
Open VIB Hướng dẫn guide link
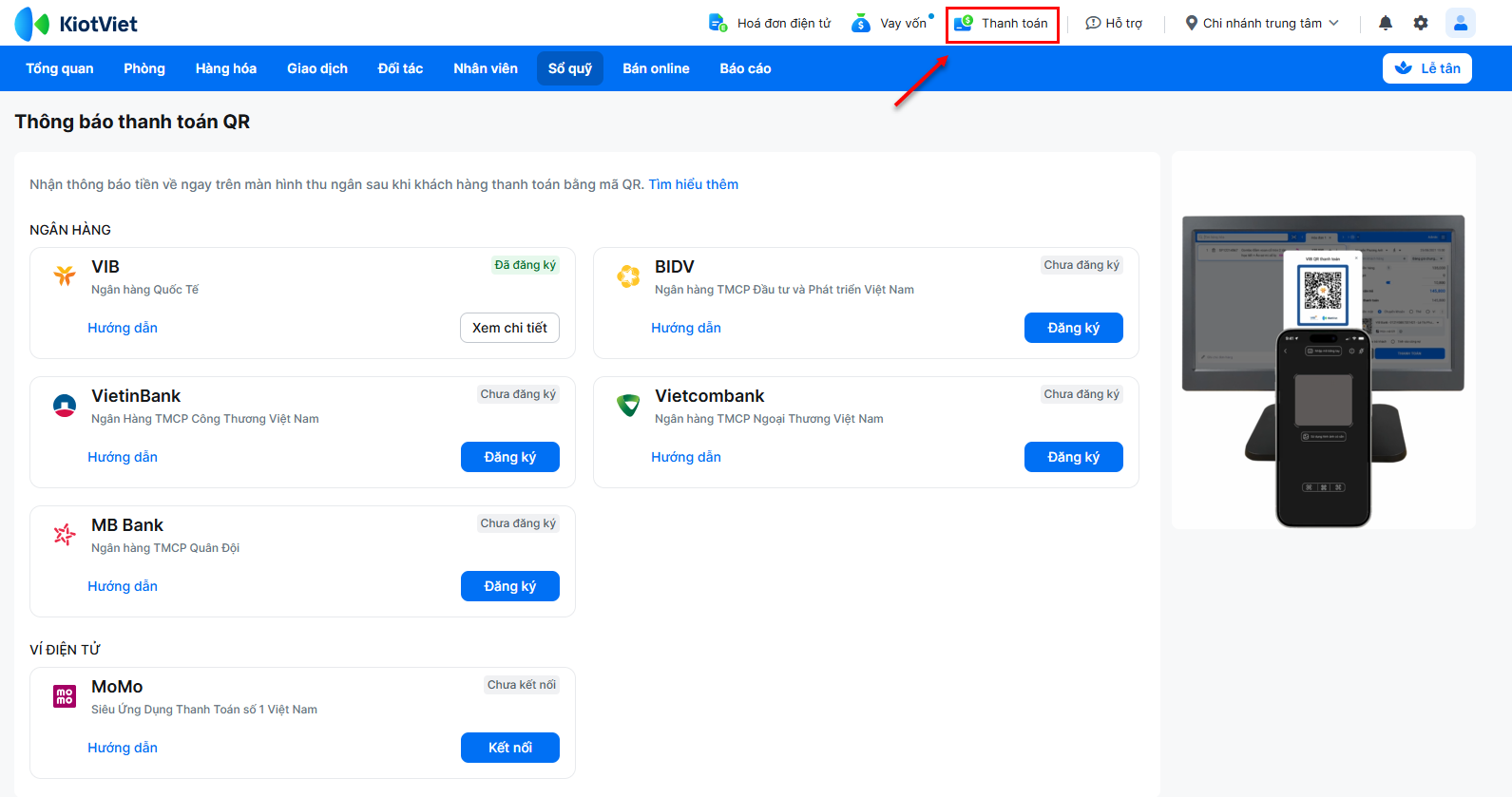123,328
